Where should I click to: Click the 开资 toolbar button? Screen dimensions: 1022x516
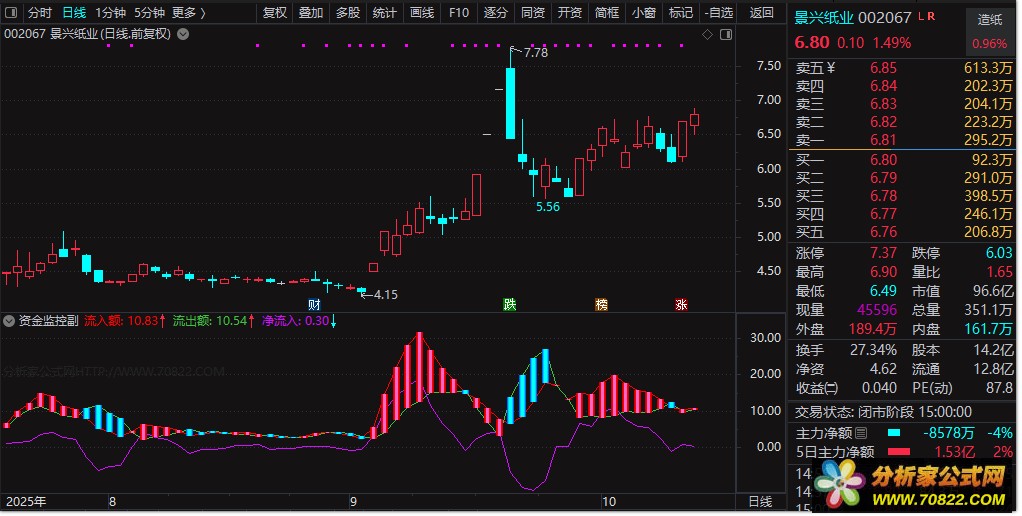click(570, 12)
